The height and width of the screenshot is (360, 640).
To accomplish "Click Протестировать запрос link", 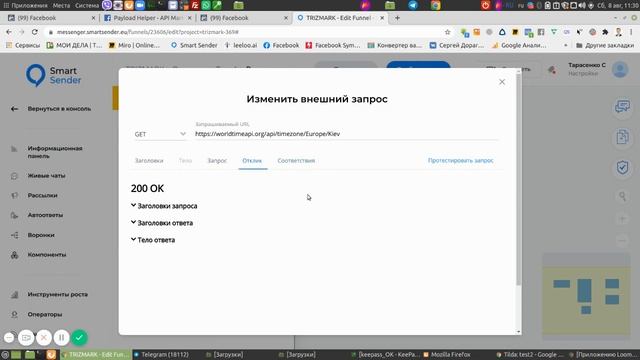I will [x=460, y=161].
